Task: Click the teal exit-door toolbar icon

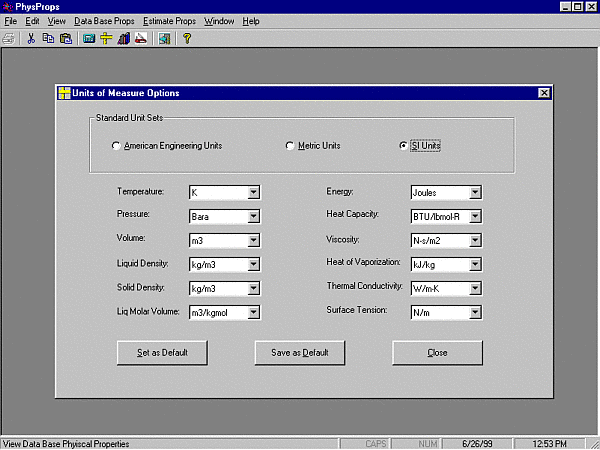Action: point(164,39)
